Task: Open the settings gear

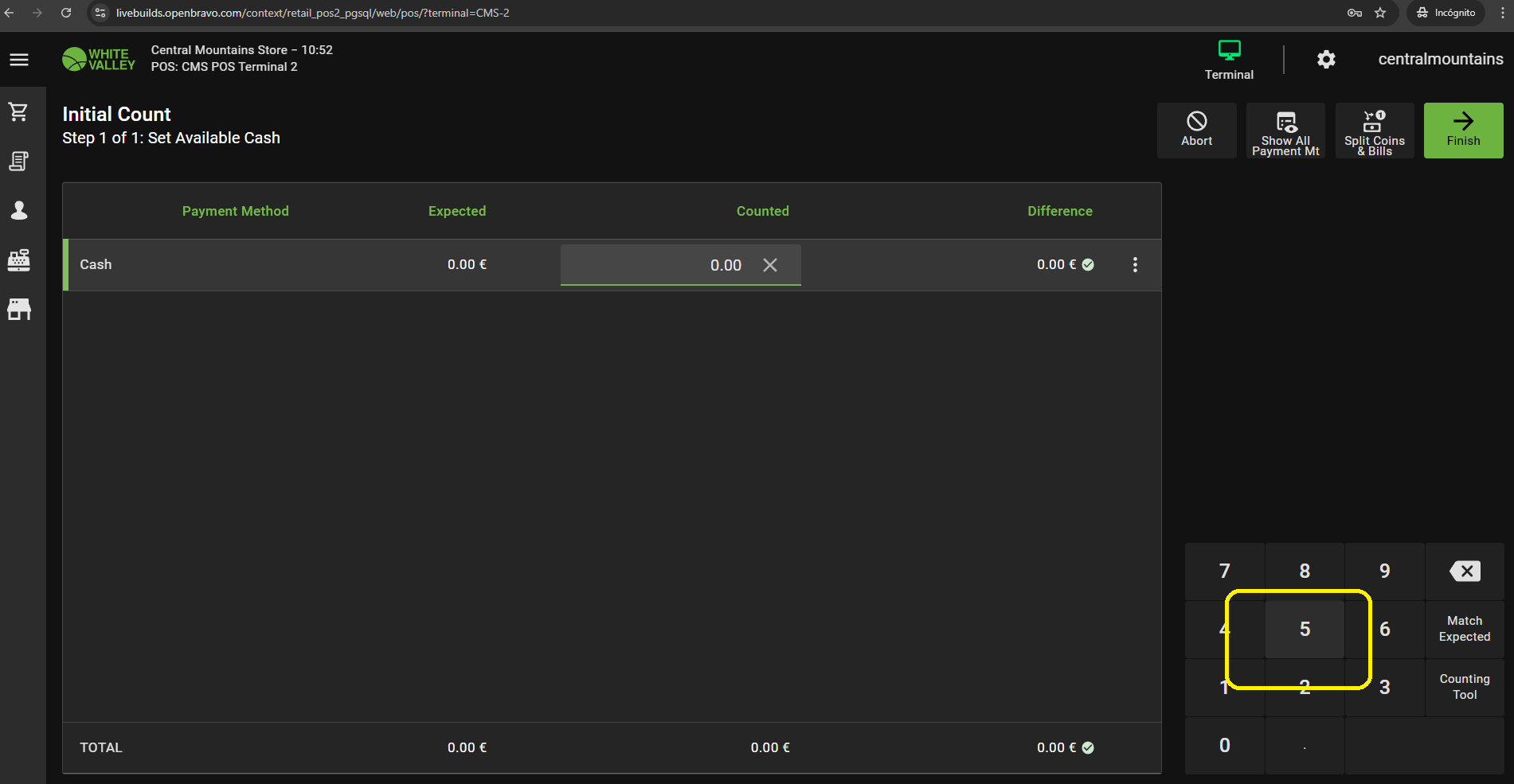Action: 1326,59
